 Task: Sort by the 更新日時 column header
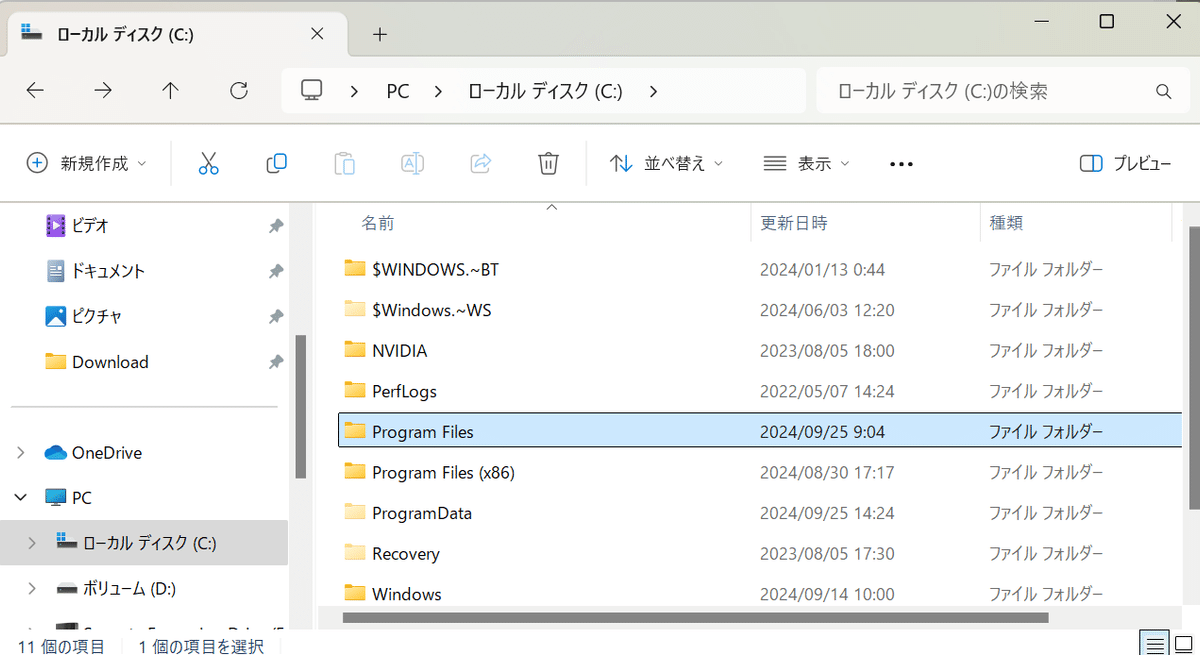(794, 222)
